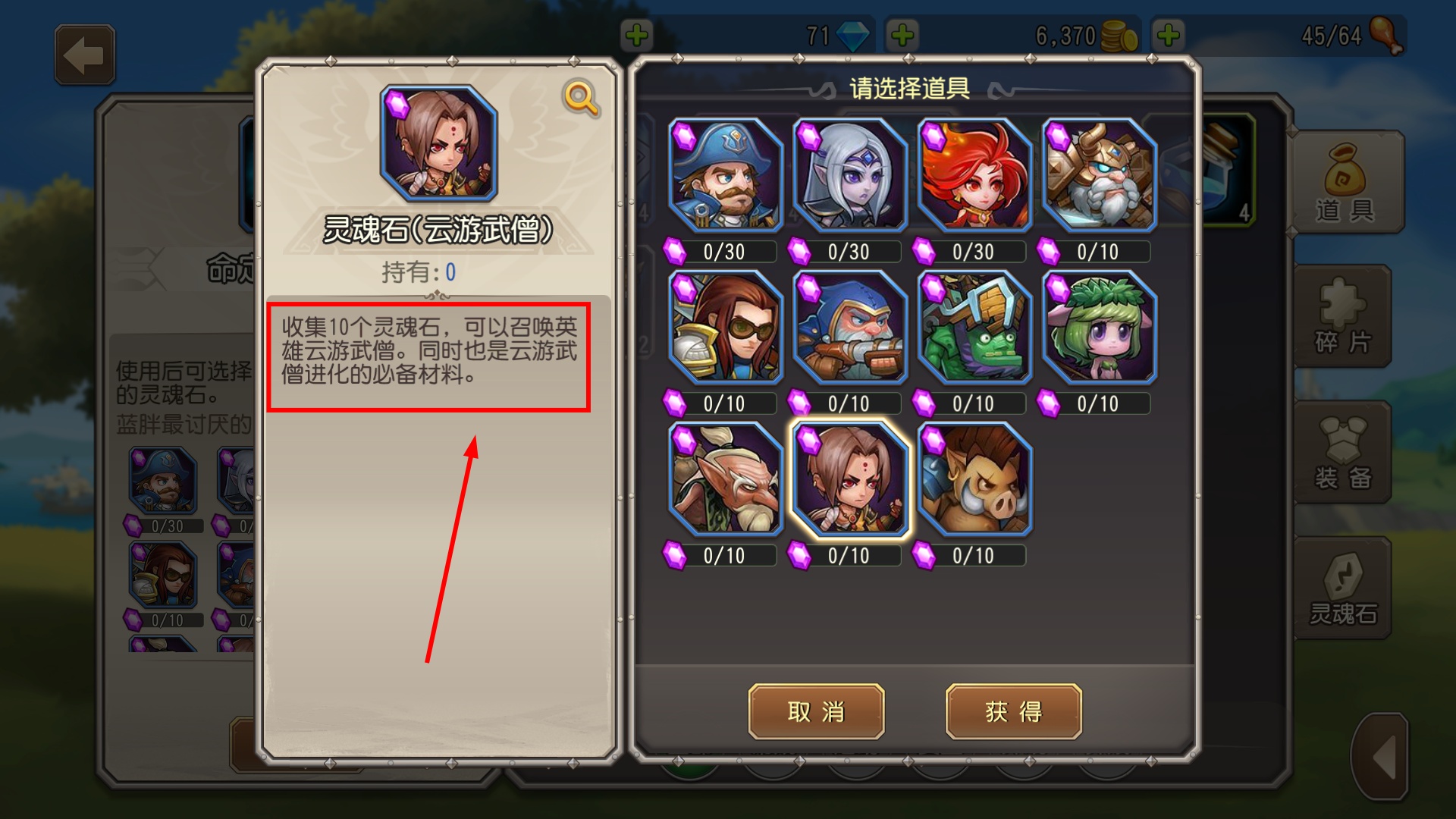Pick the golden horned dwarf soul stone

click(1100, 175)
